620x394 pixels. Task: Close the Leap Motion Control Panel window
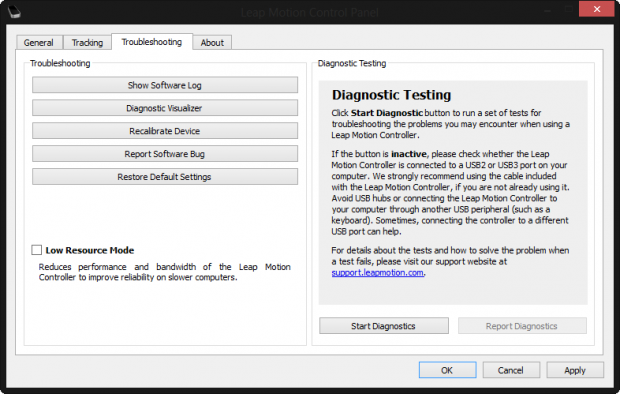pyautogui.click(x=597, y=9)
